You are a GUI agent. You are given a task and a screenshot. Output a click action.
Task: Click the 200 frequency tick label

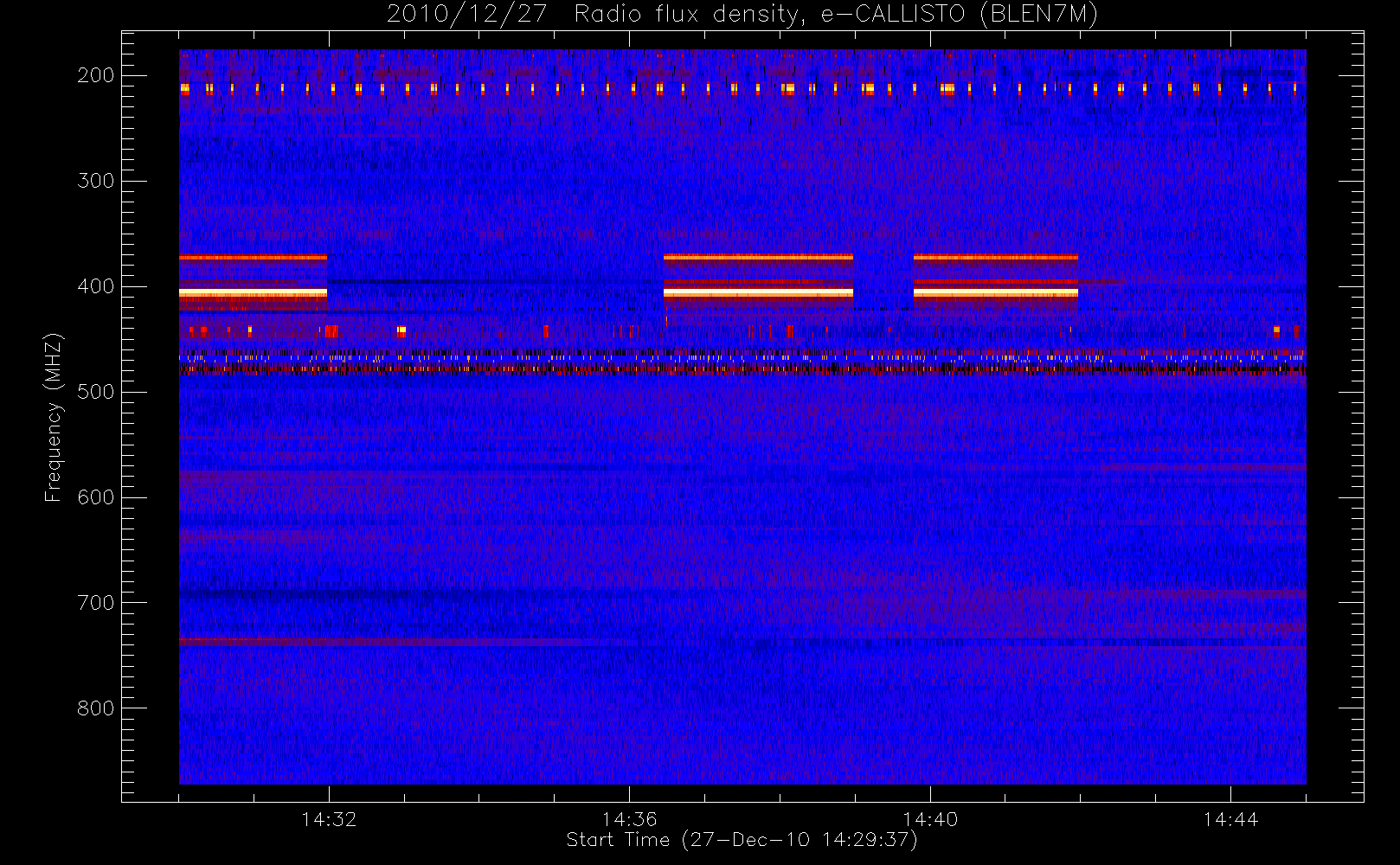coord(96,75)
